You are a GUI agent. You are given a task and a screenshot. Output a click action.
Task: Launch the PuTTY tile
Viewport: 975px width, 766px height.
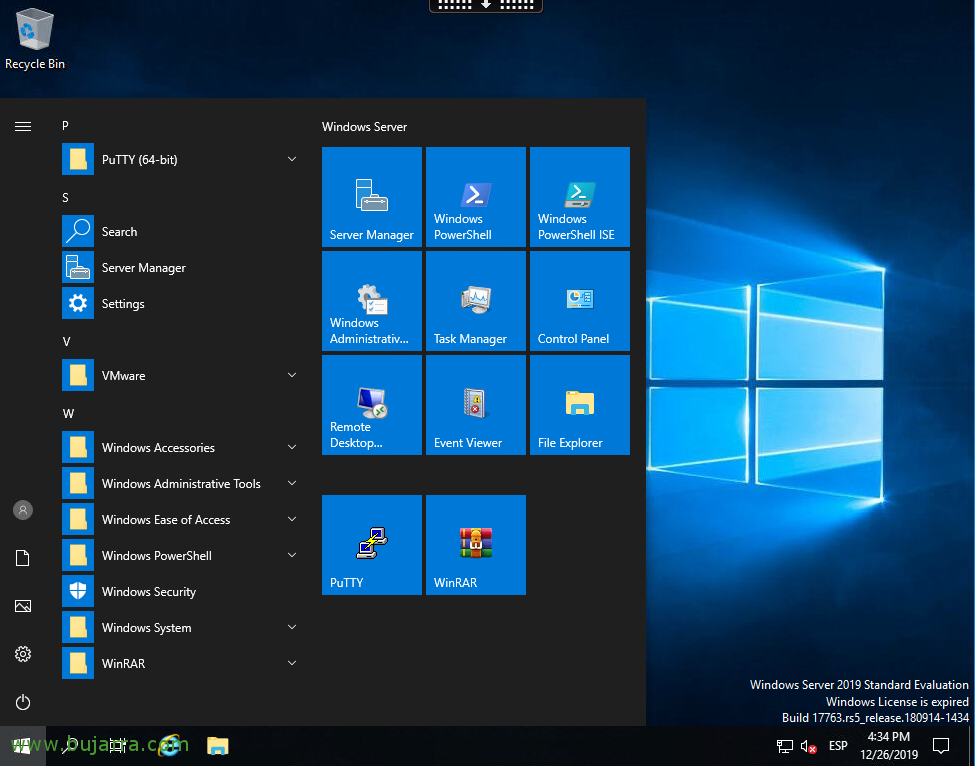[x=372, y=545]
